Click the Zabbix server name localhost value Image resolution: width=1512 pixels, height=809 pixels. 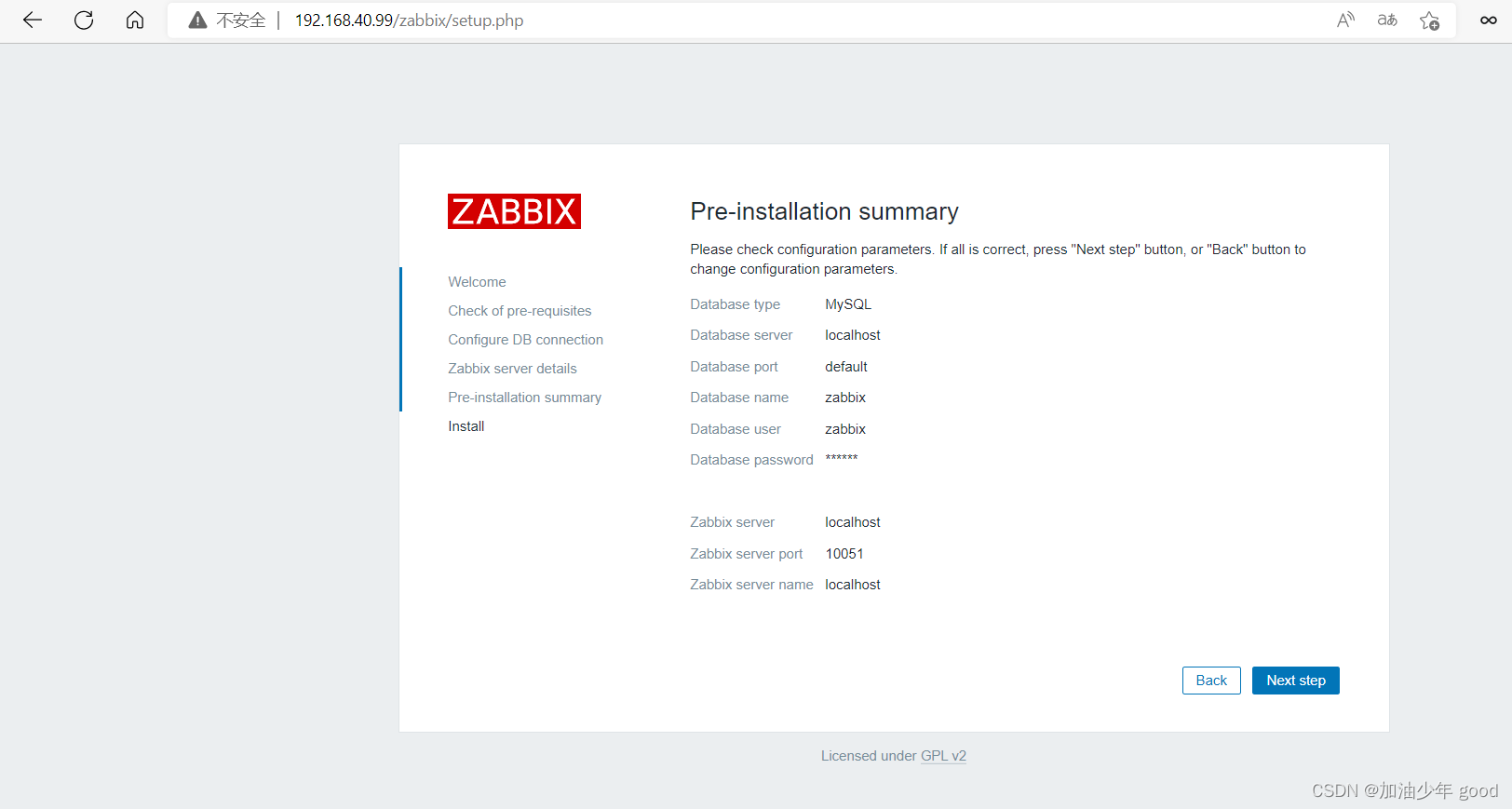pyautogui.click(x=852, y=585)
